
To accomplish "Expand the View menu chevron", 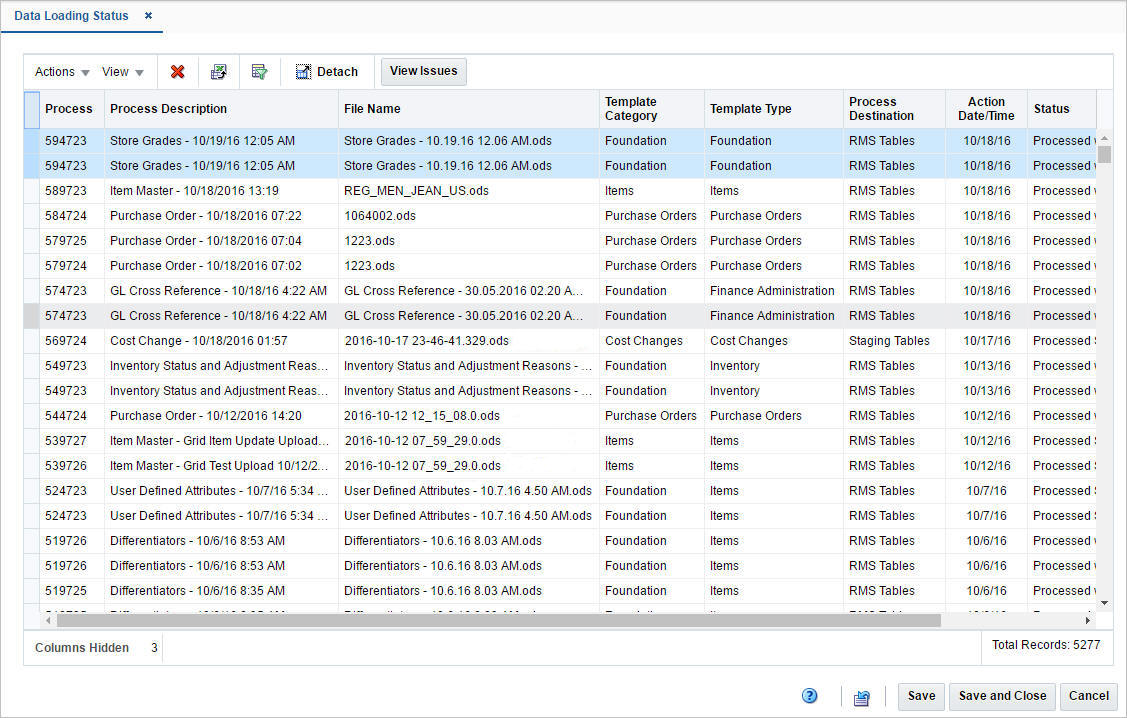I will tap(139, 72).
